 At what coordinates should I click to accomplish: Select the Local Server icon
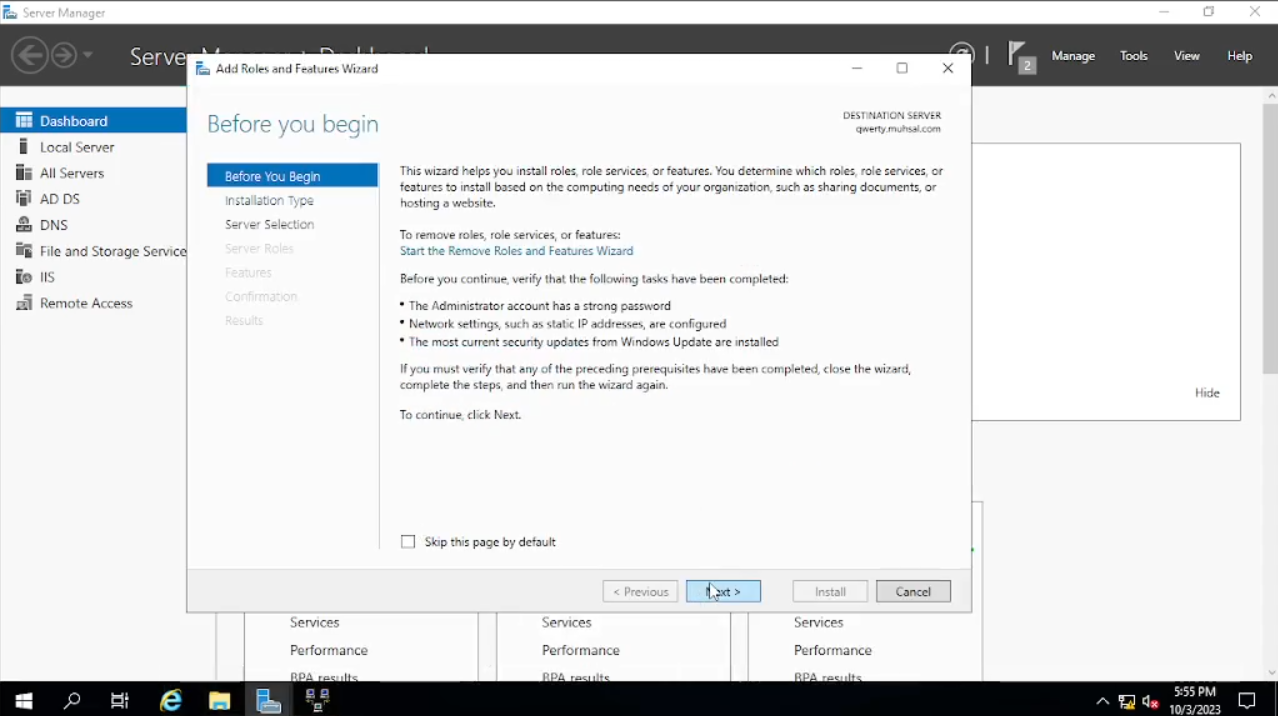24,147
